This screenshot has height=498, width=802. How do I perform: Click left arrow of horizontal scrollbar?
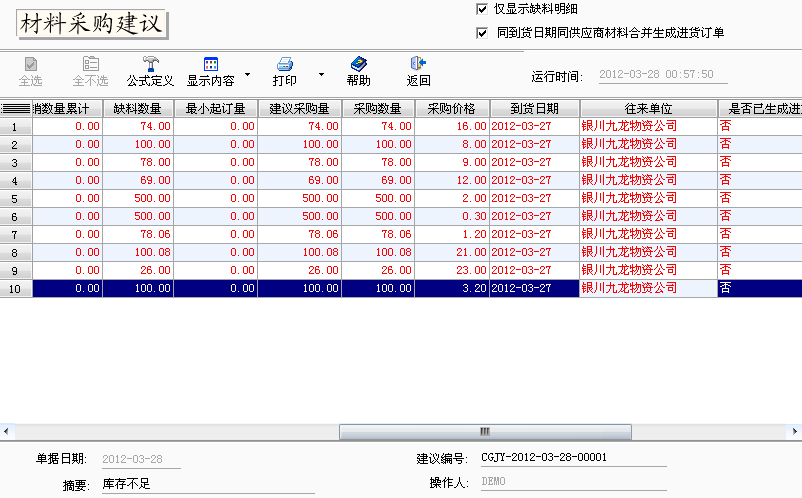coord(7,432)
